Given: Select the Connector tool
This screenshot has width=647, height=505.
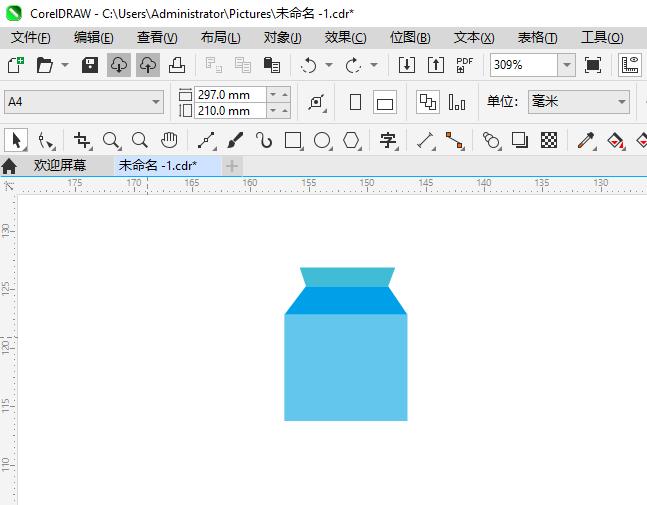Looking at the screenshot, I should (454, 140).
